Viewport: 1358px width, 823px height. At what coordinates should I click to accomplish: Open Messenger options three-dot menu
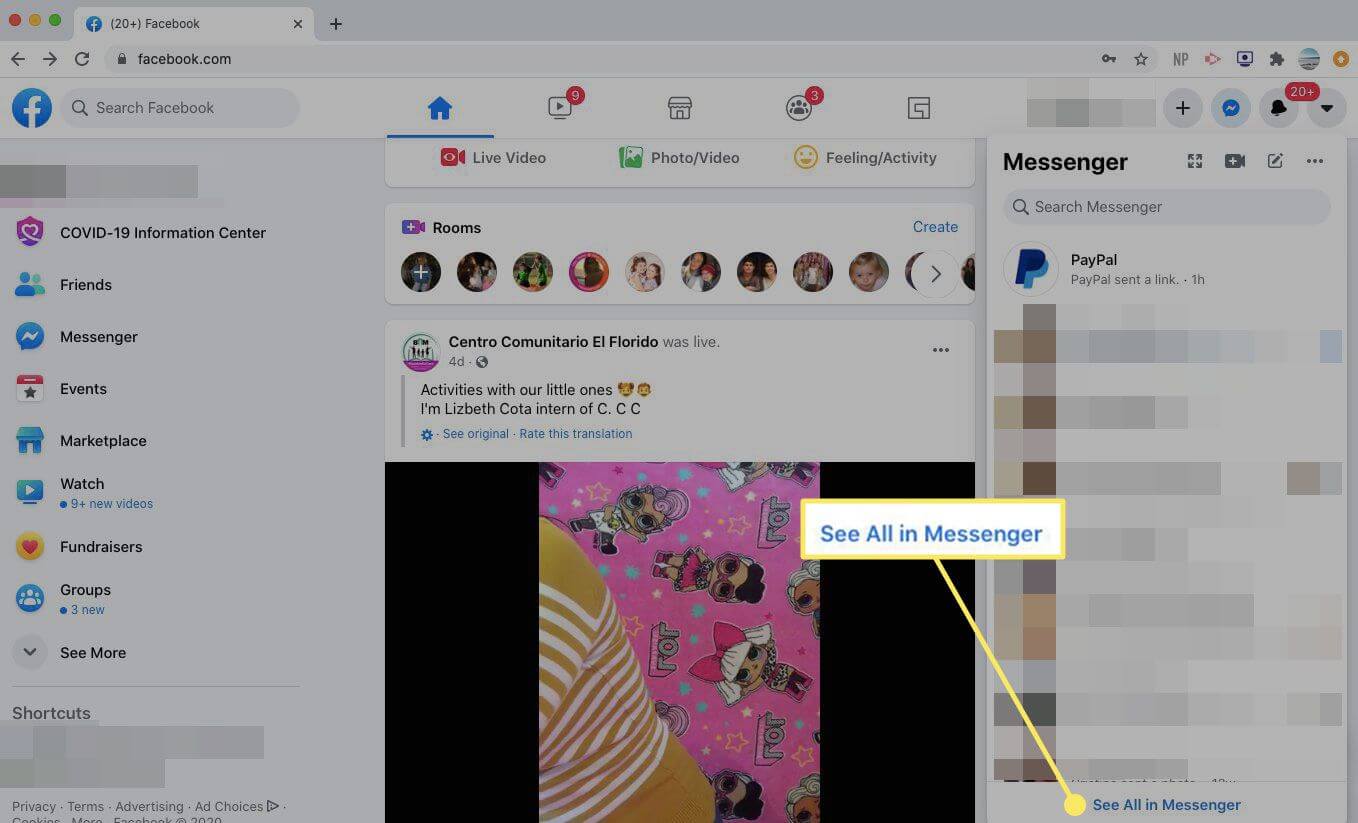[x=1315, y=161]
